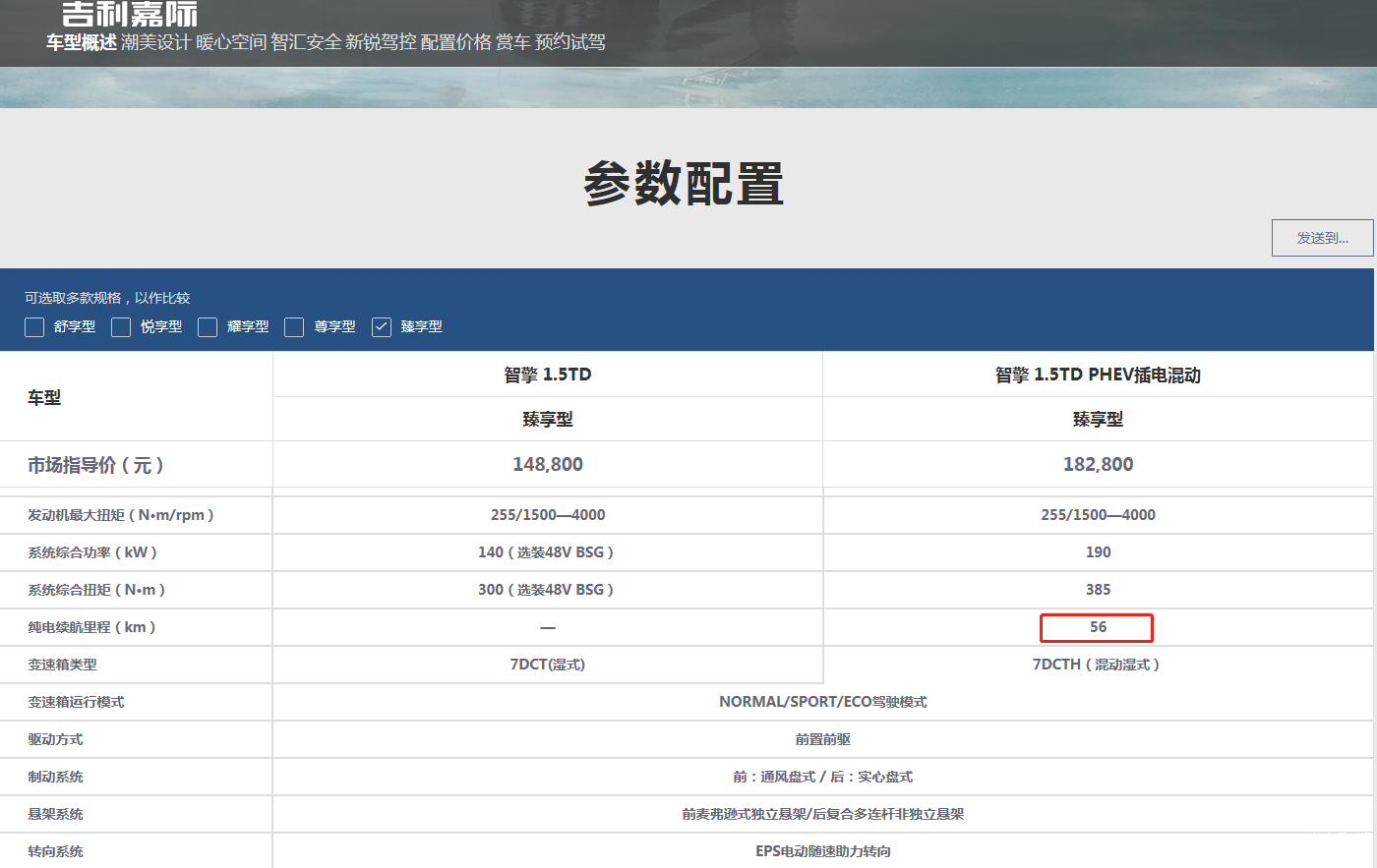Viewport: 1377px width, 868px height.
Task: Check the 耀享型 option
Action: (x=208, y=327)
